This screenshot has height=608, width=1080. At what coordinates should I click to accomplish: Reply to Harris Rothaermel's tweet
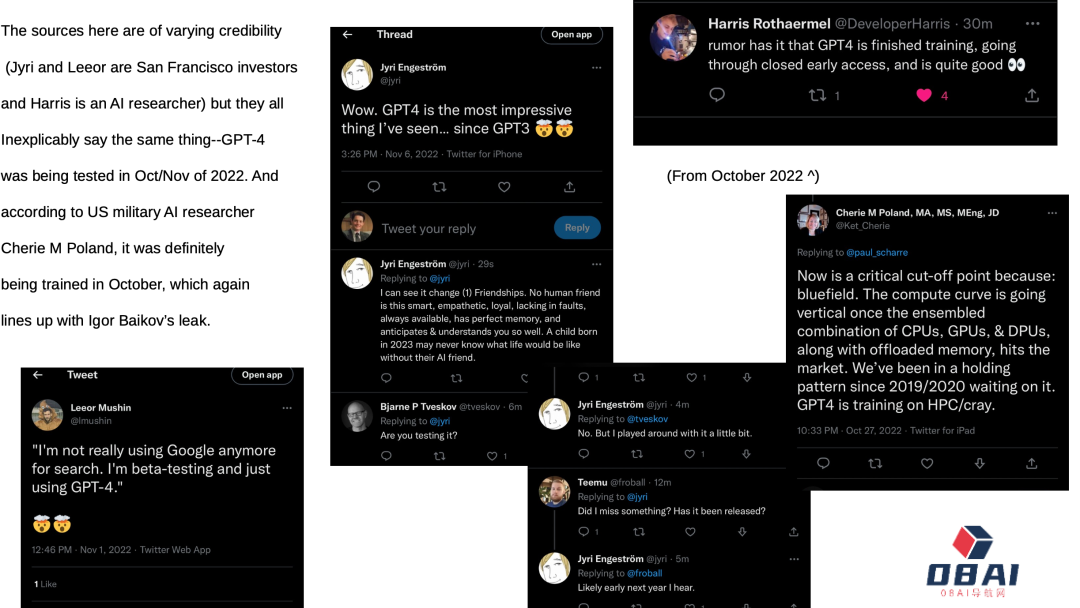point(716,95)
